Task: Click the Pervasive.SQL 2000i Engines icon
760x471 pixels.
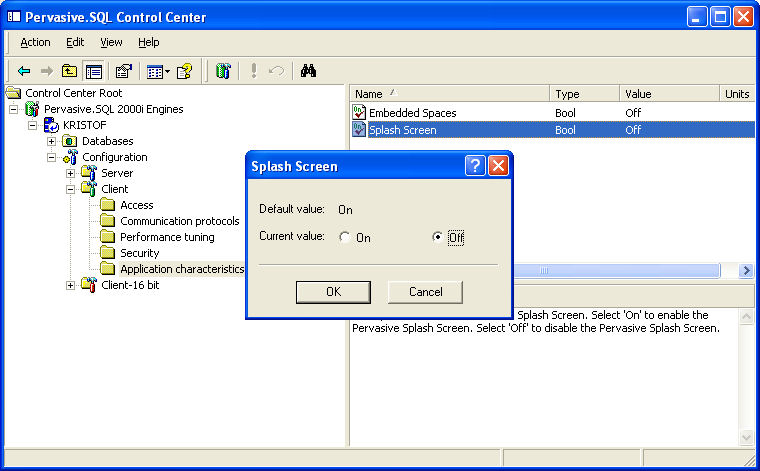Action: (32, 109)
